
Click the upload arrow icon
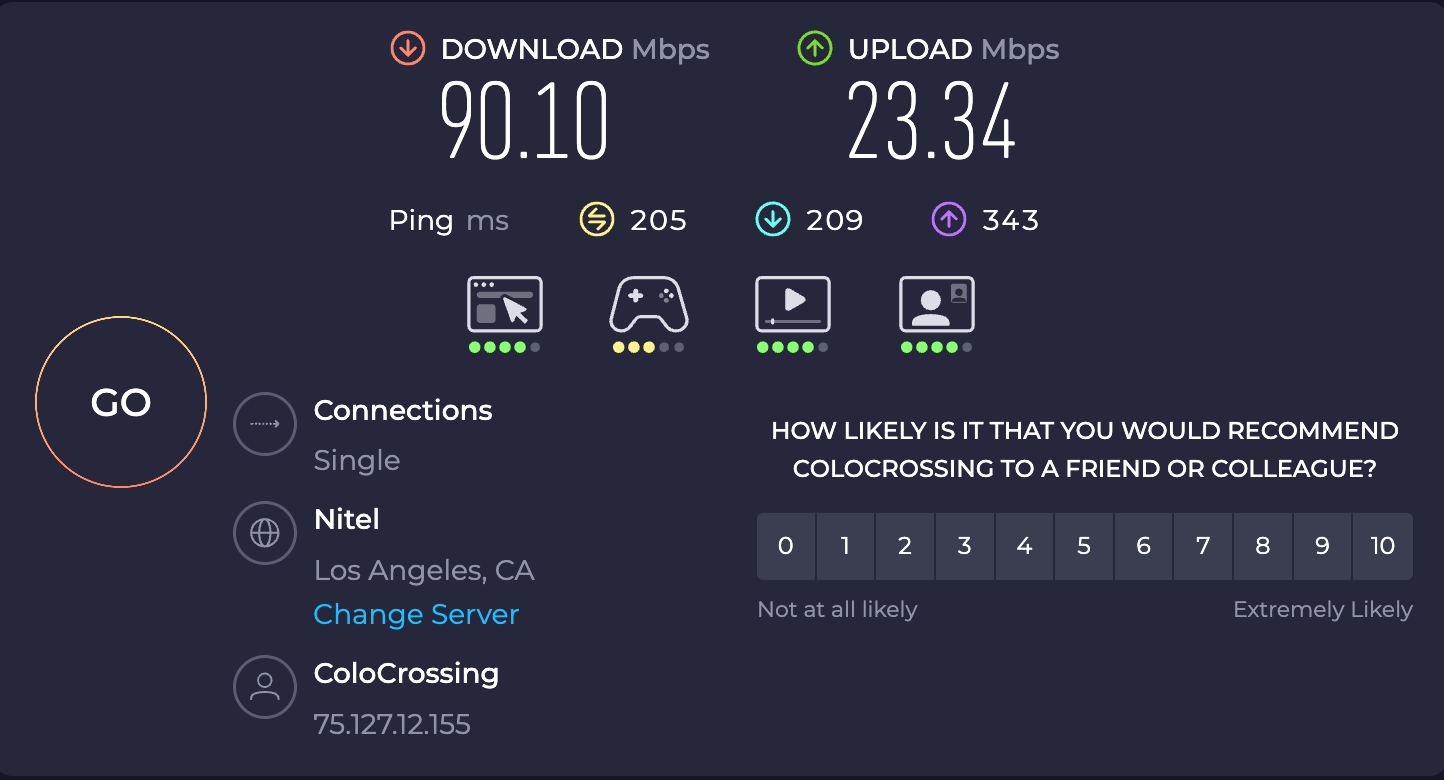point(815,49)
